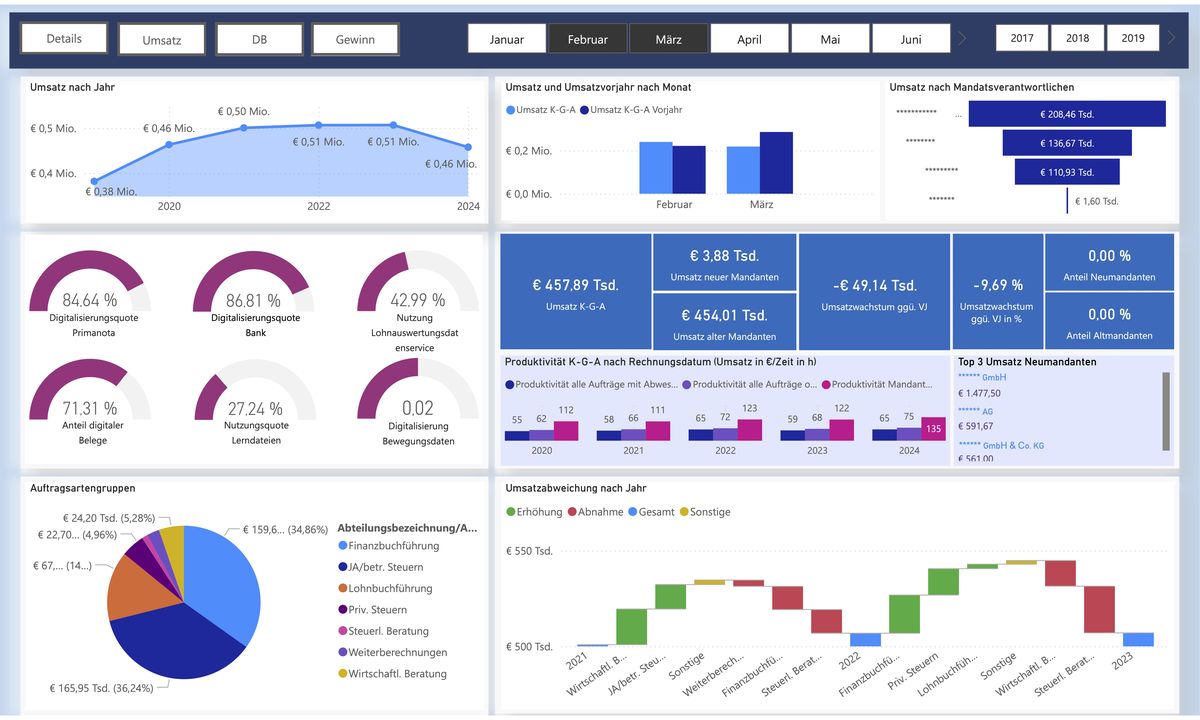Switch to the Umsatz page

click(x=161, y=39)
